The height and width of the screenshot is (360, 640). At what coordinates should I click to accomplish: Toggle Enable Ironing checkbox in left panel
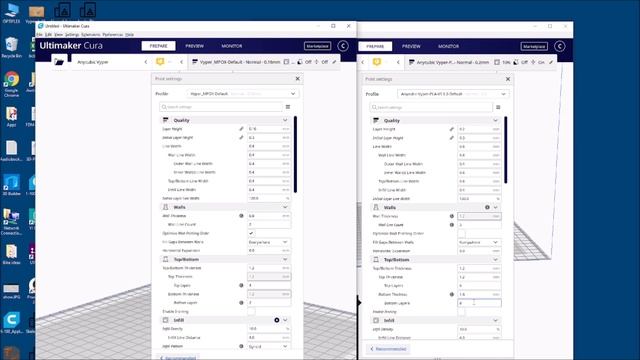click(251, 311)
